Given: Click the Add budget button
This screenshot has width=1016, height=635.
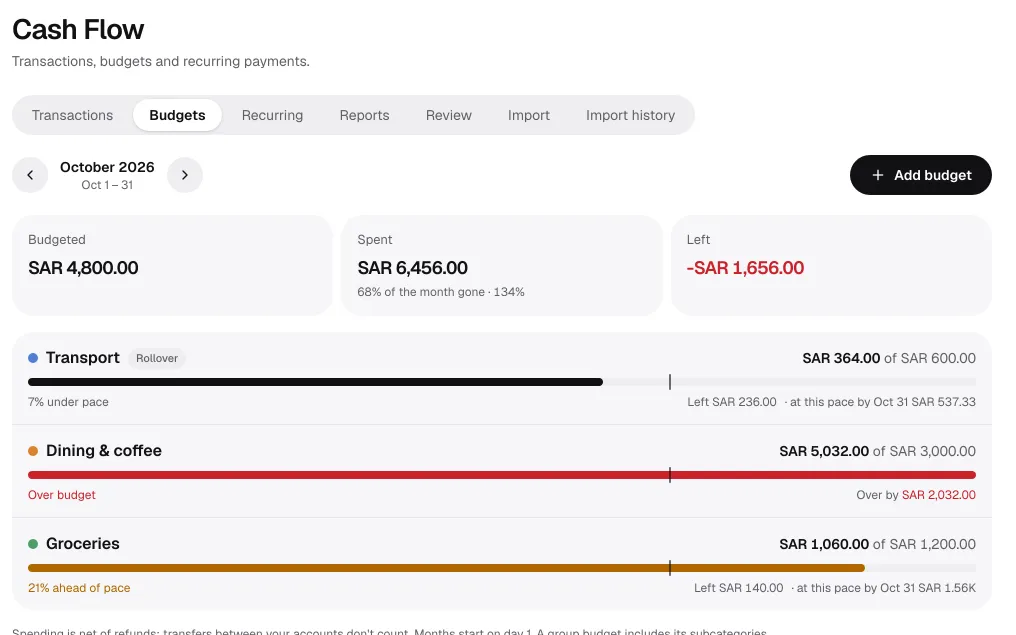Looking at the screenshot, I should [921, 175].
